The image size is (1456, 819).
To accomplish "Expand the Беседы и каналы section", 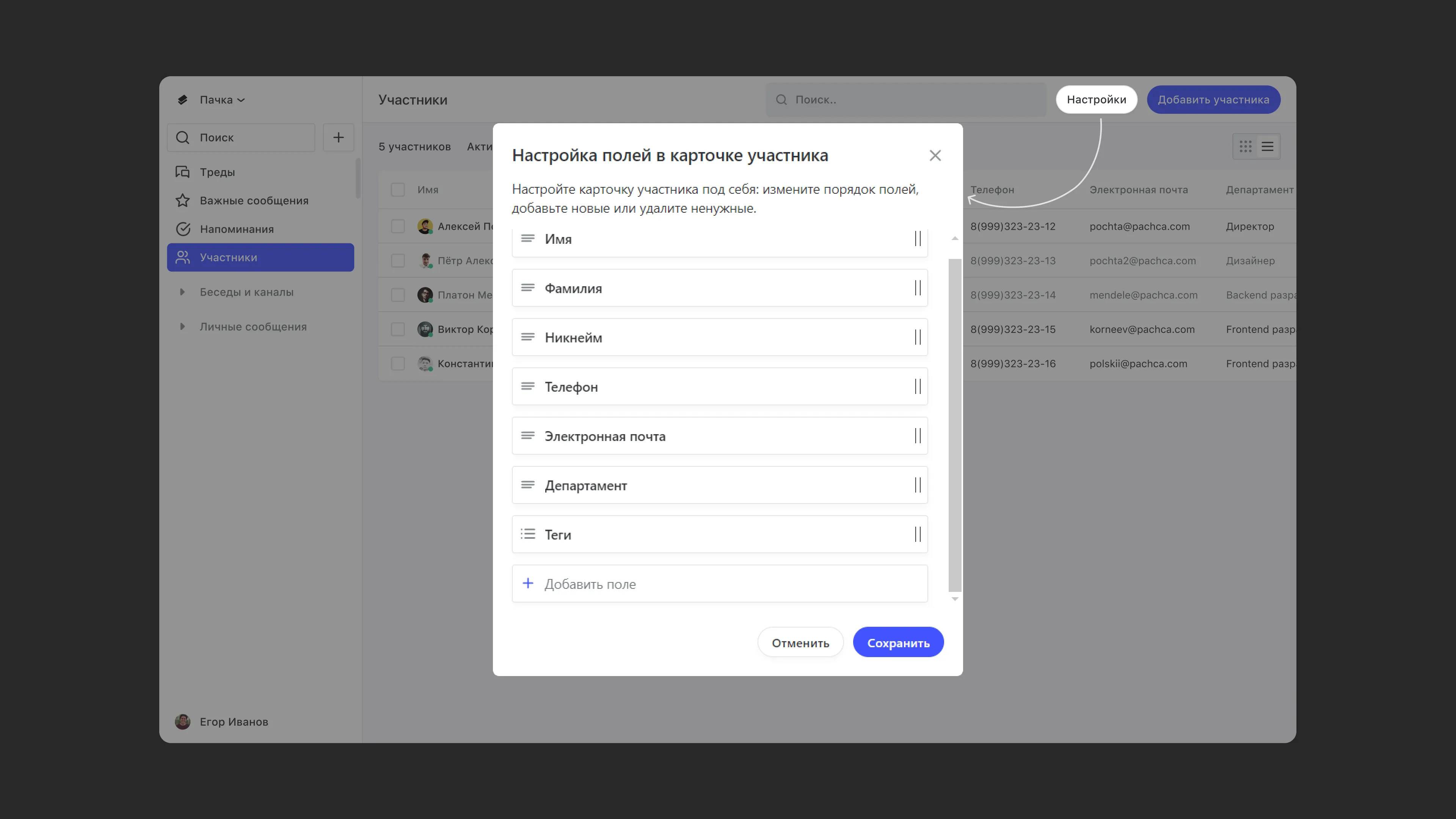I will click(182, 292).
